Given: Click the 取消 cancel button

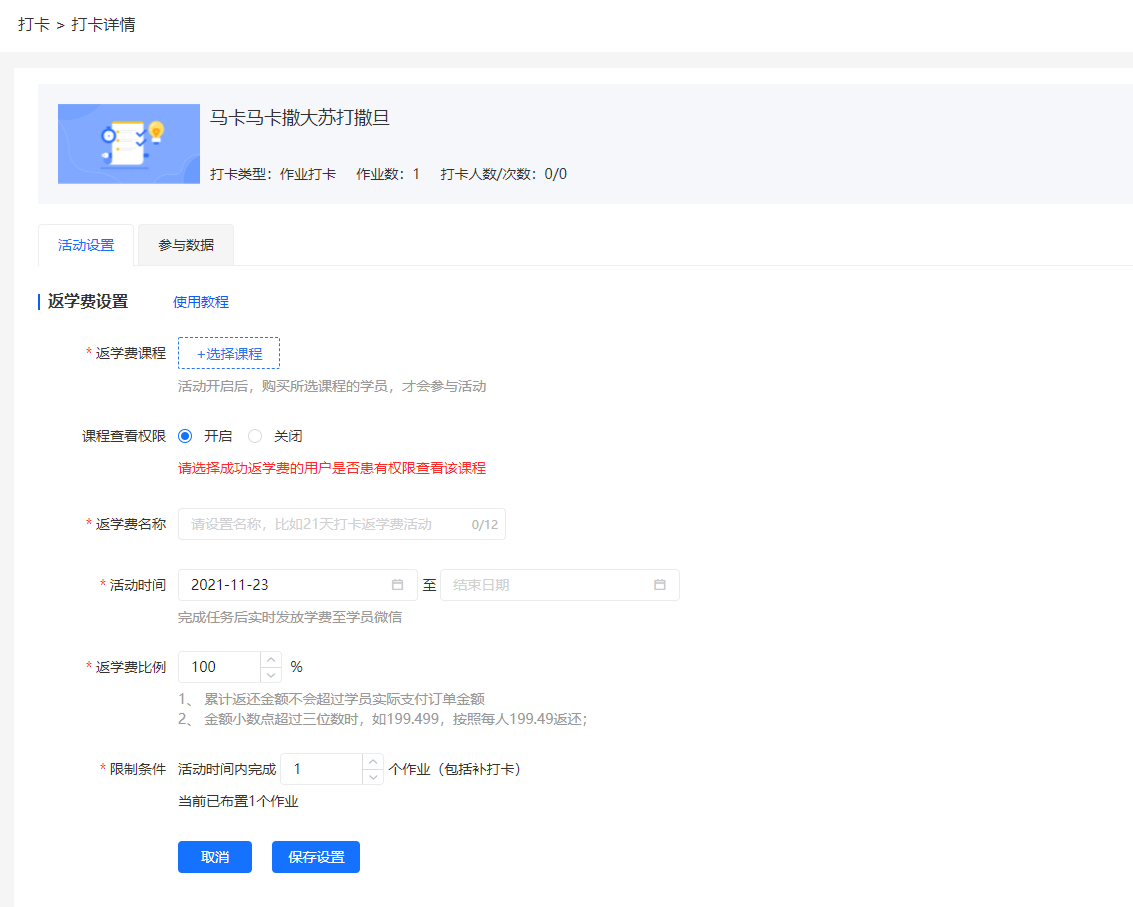Looking at the screenshot, I should point(214,856).
